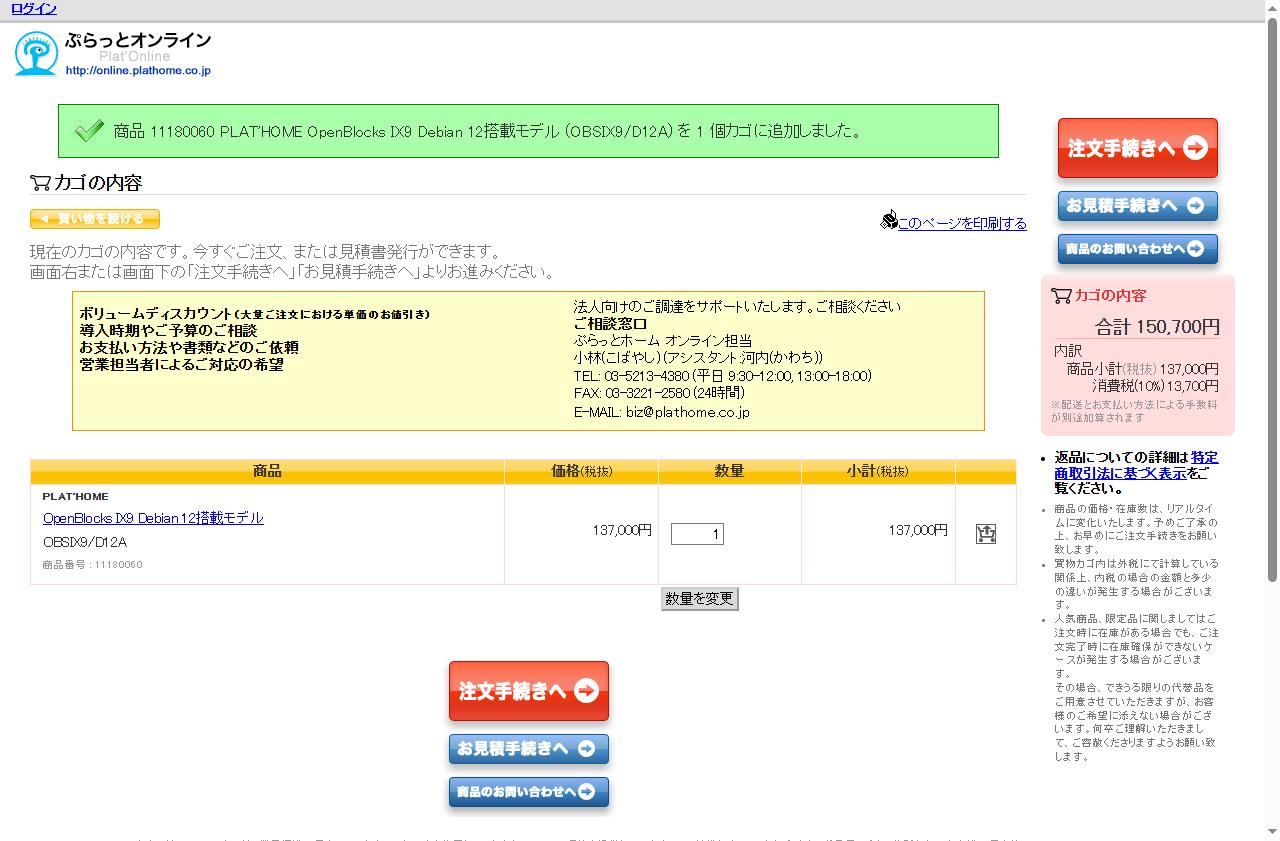Click the 商品小計(税抜) 137,000円 line

point(1142,369)
